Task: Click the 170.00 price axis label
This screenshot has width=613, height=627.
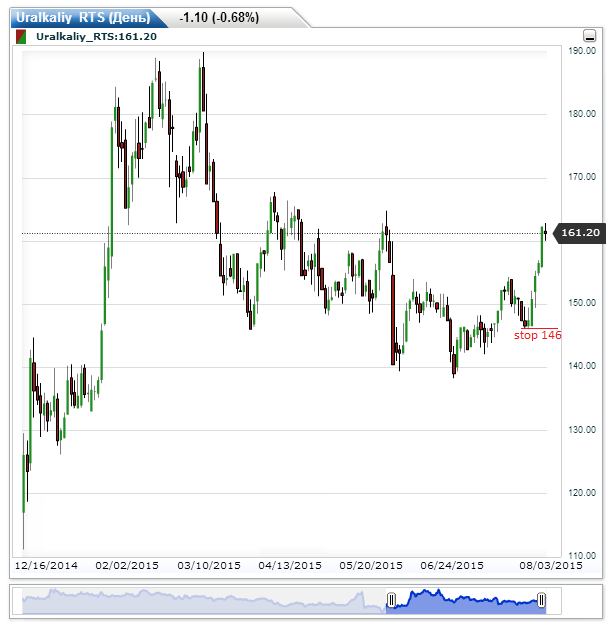Action: point(582,177)
